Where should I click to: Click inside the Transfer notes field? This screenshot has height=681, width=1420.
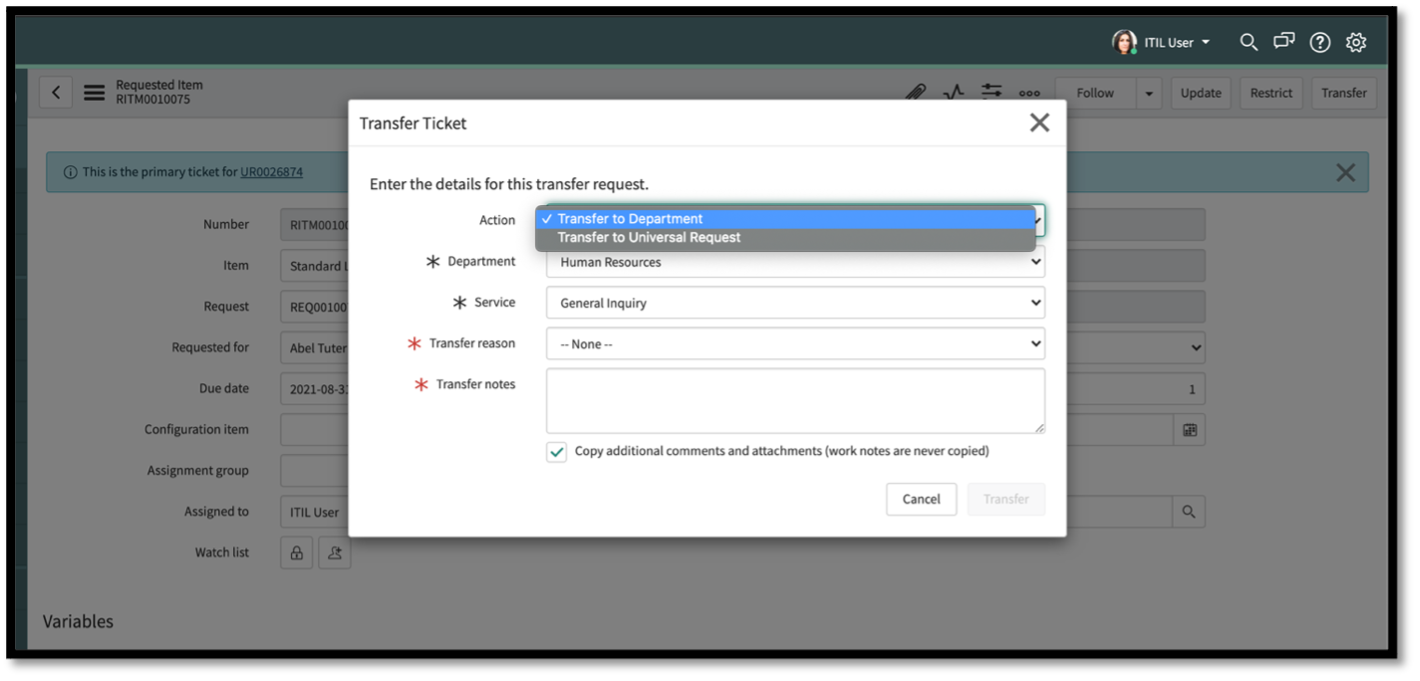(795, 400)
